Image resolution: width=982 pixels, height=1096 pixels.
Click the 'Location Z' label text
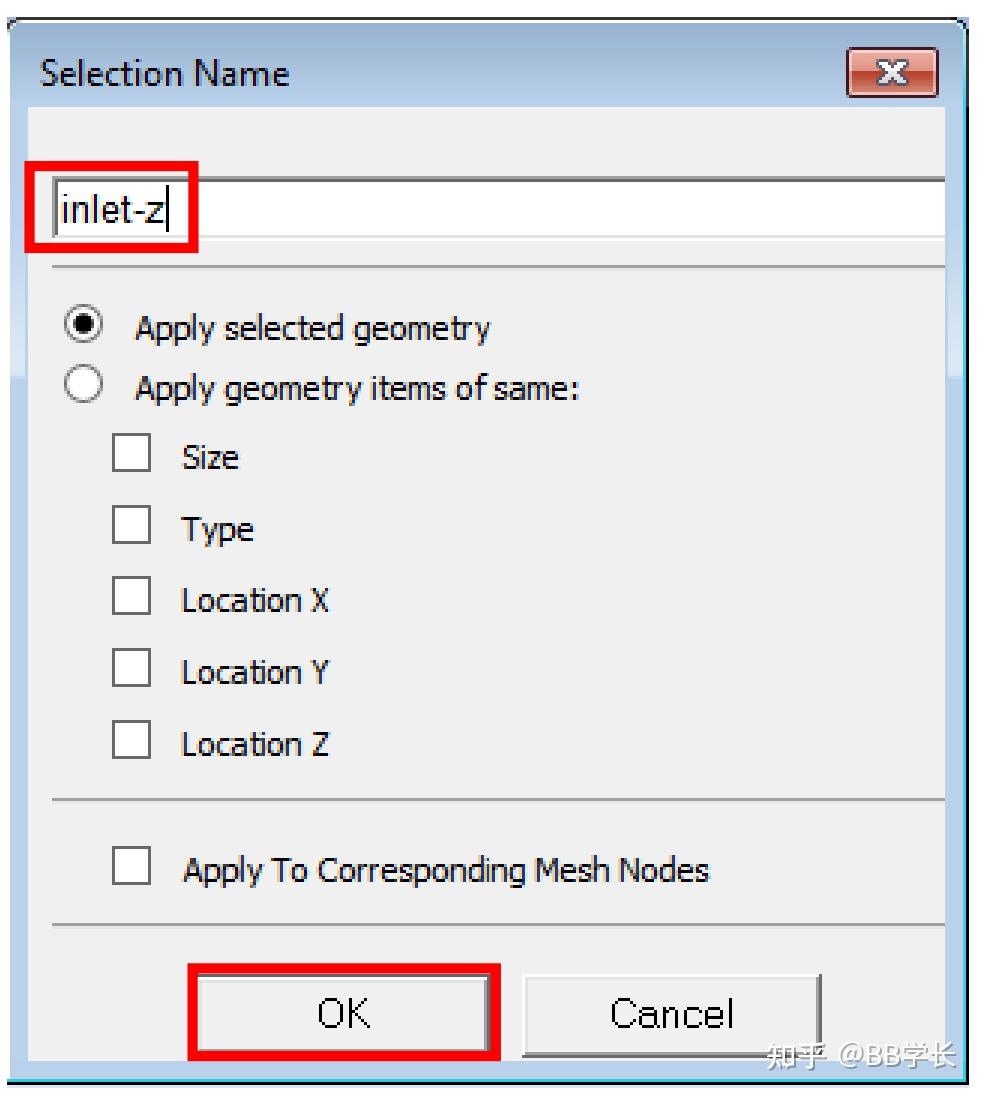click(254, 744)
